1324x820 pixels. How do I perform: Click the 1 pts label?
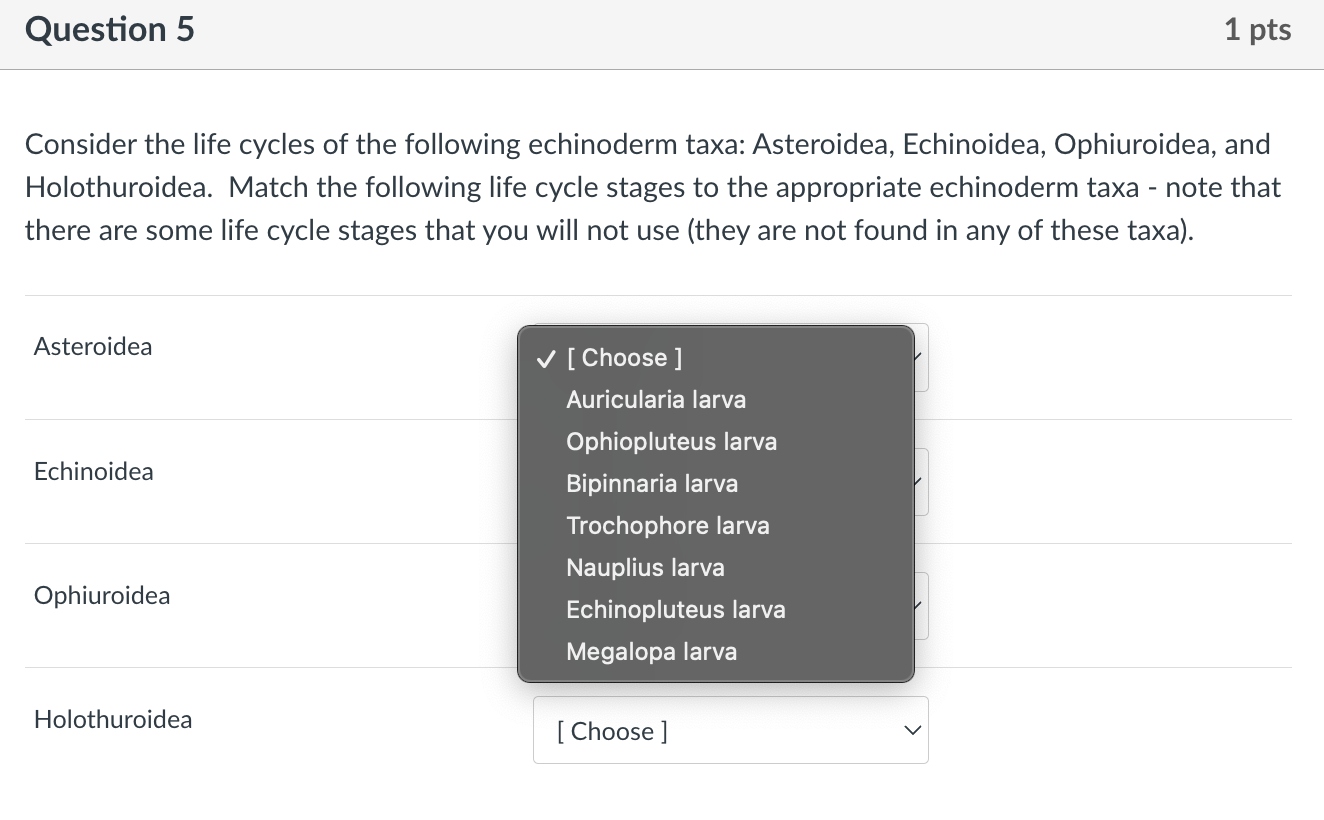[x=1258, y=29]
